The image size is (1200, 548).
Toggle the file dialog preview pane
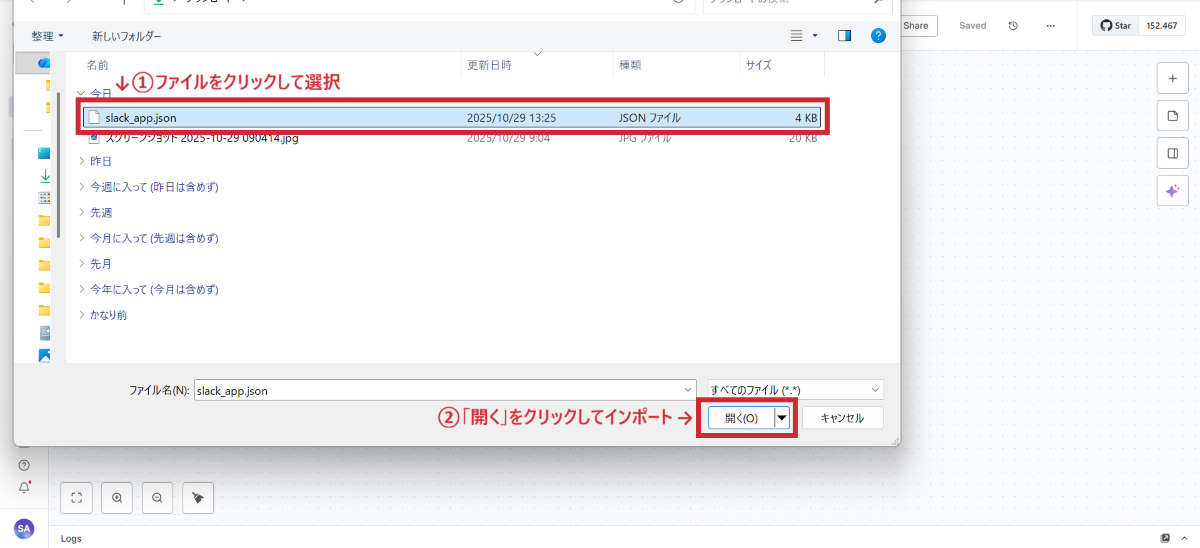coord(844,36)
